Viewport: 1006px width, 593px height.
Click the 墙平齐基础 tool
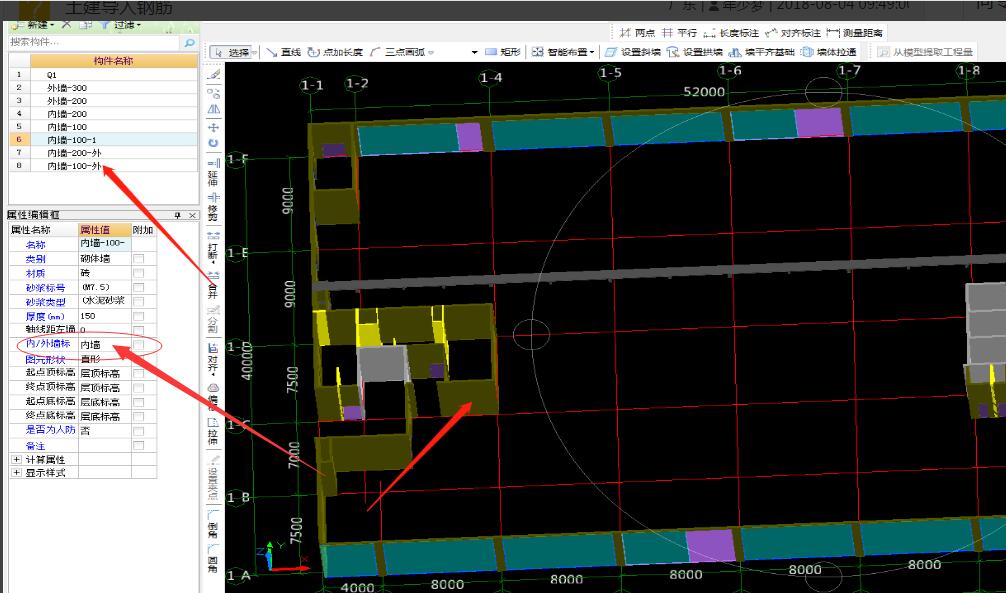762,52
